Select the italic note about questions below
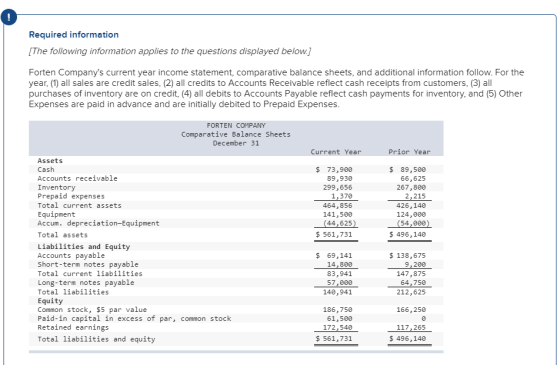Screen dimensions: 560x365 [170, 51]
